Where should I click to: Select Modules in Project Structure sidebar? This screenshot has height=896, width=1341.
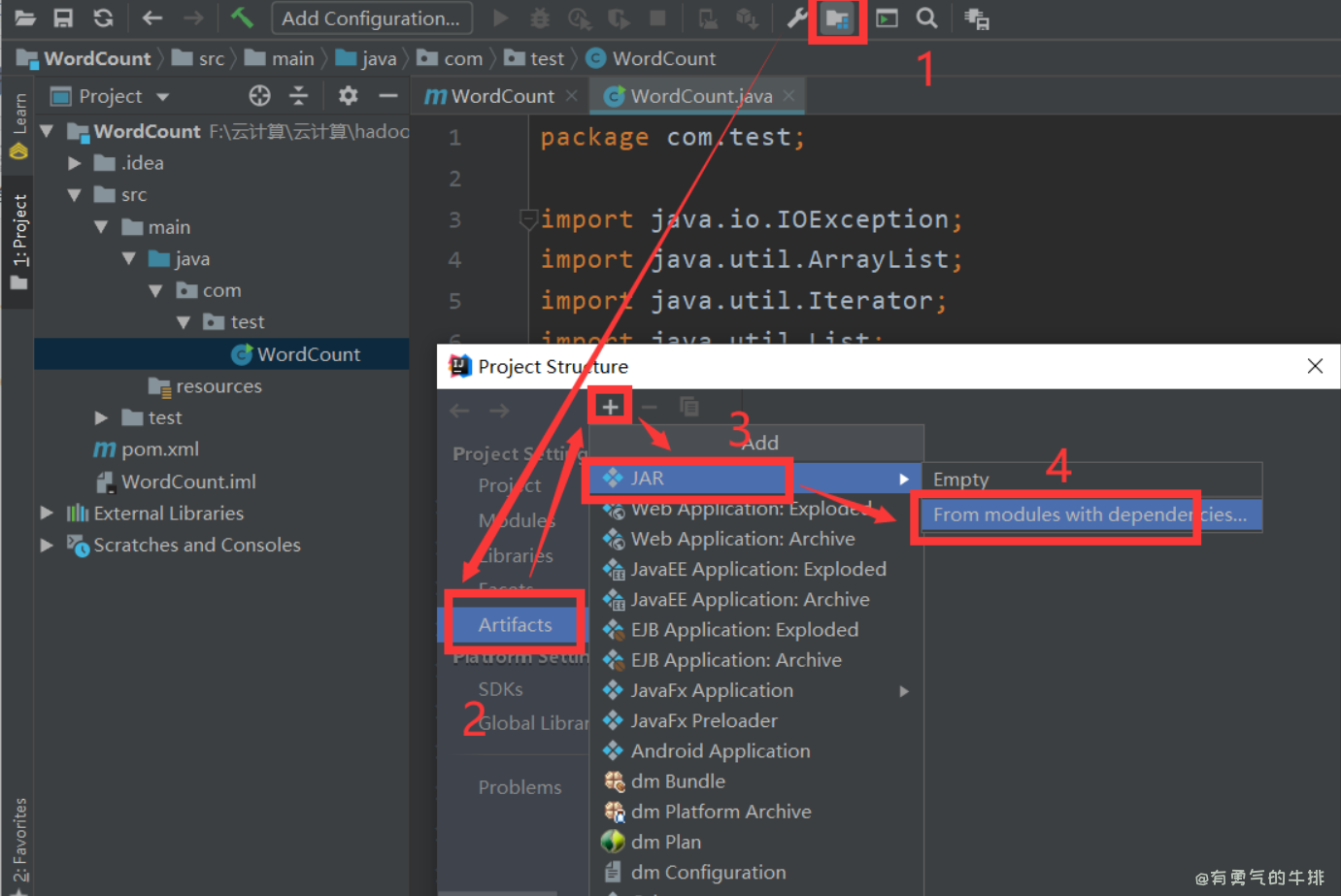coord(516,520)
